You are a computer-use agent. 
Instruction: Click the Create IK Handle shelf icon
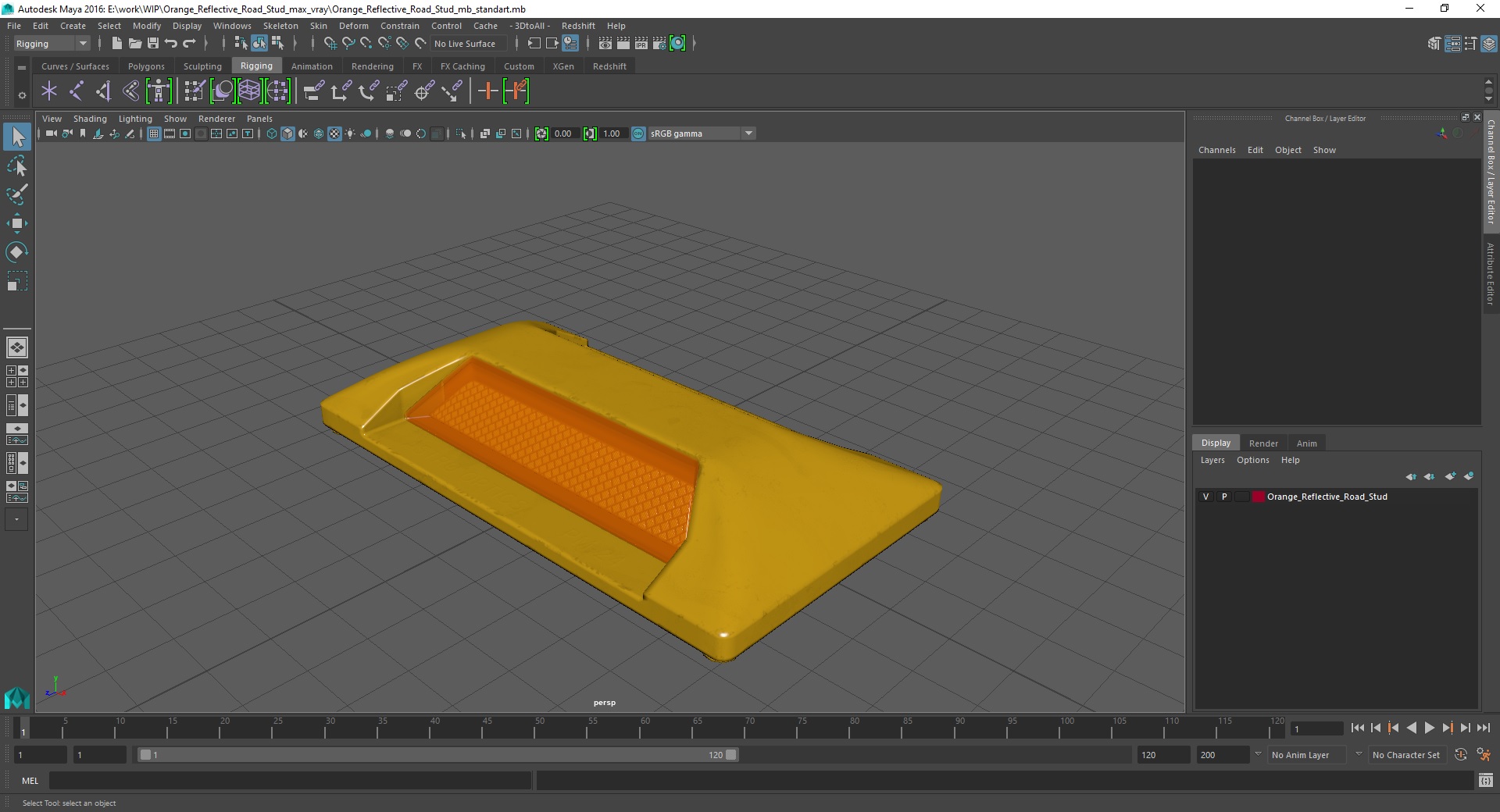(x=104, y=91)
